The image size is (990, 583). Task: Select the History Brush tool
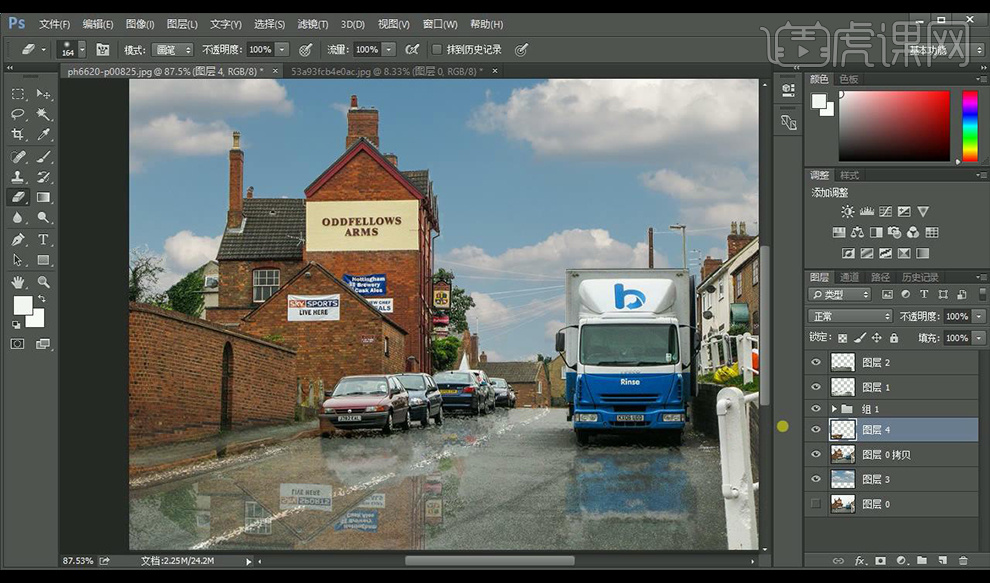pyautogui.click(x=43, y=177)
